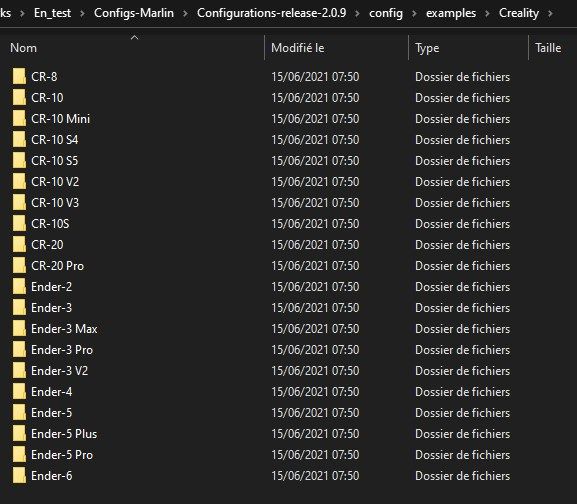Click the type cell of CR-10 S5 row
The image size is (577, 504).
[x=463, y=161]
